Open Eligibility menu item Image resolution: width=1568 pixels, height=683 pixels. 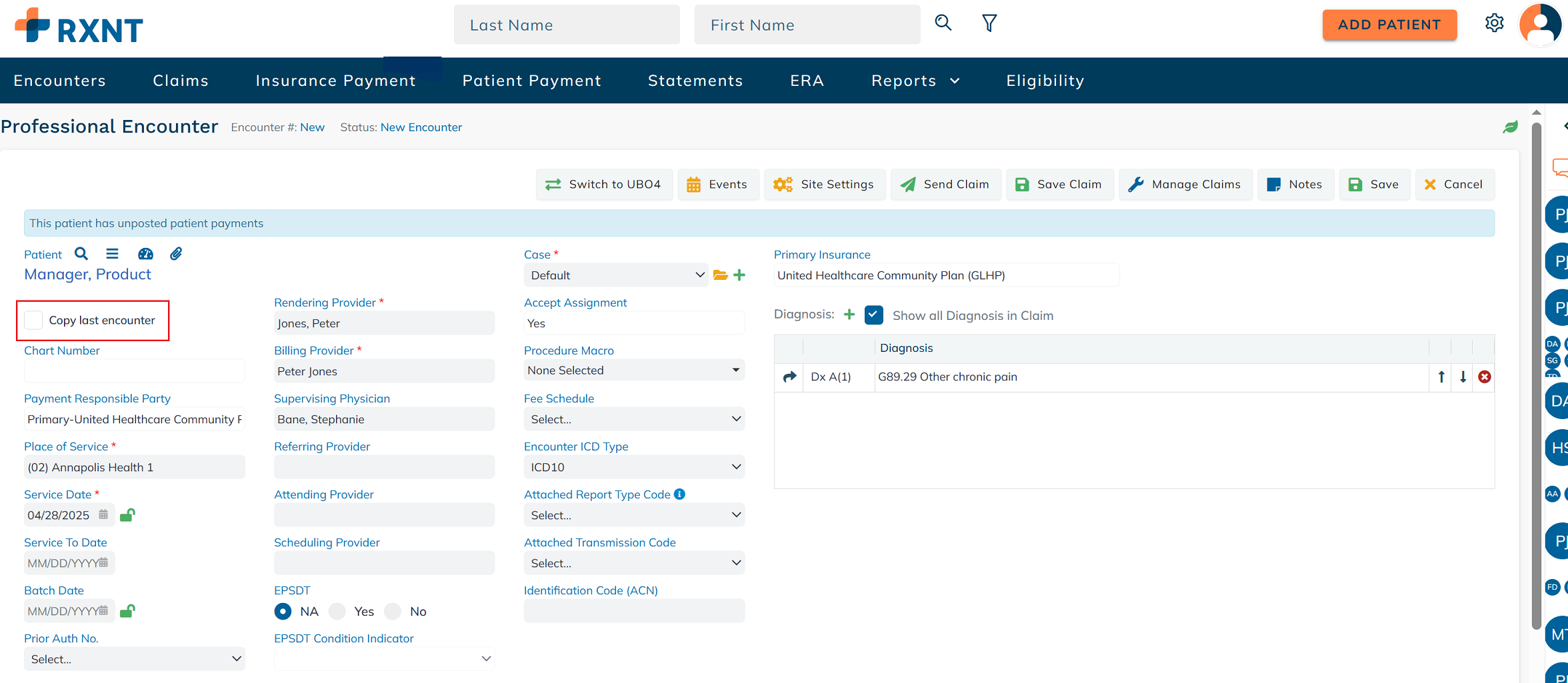pos(1045,81)
